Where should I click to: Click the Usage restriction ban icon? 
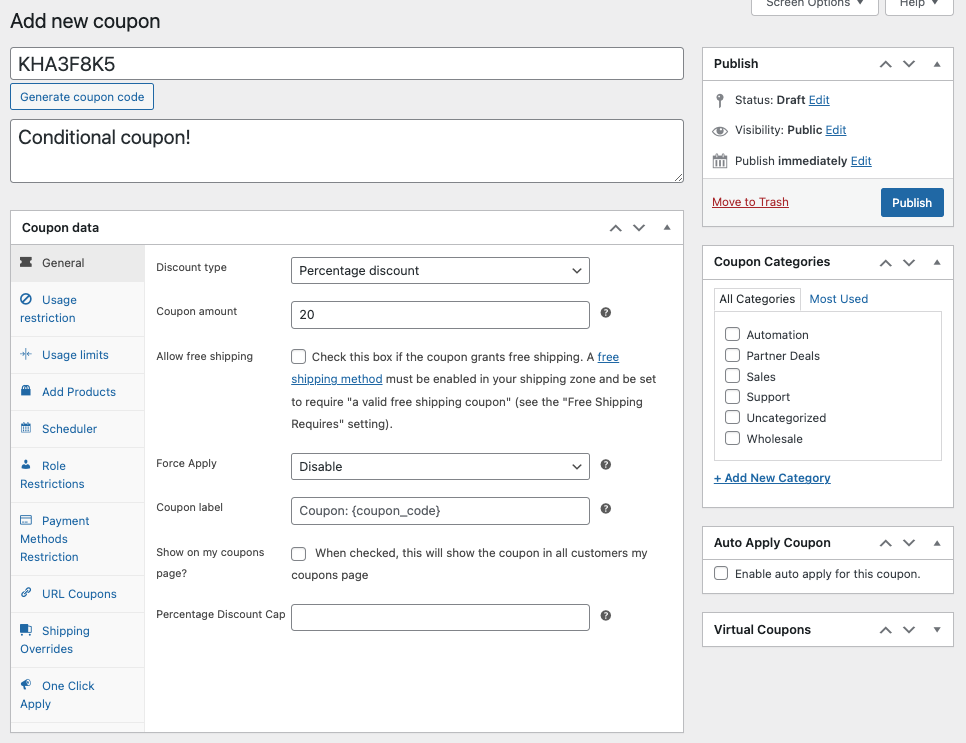coord(26,299)
